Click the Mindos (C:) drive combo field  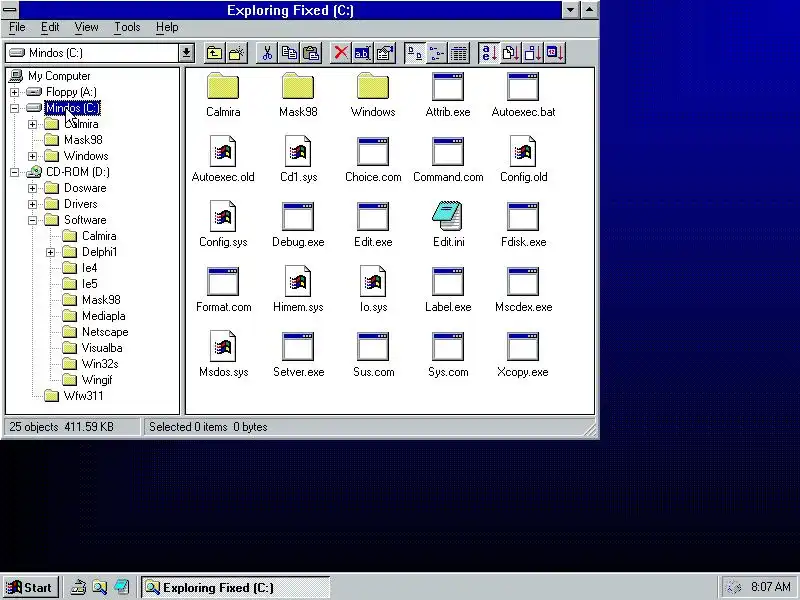point(92,53)
